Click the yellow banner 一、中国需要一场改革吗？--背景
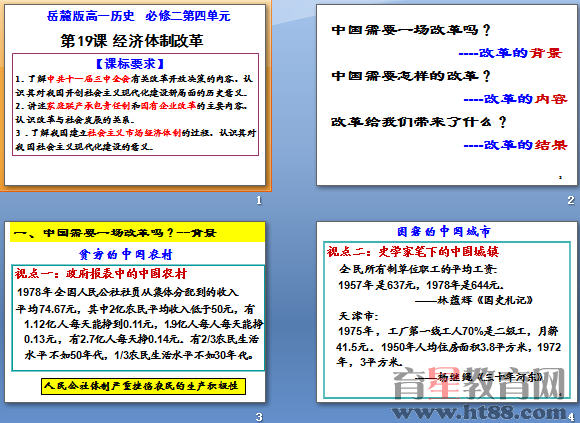Viewport: 580px width, 423px height. (137, 233)
